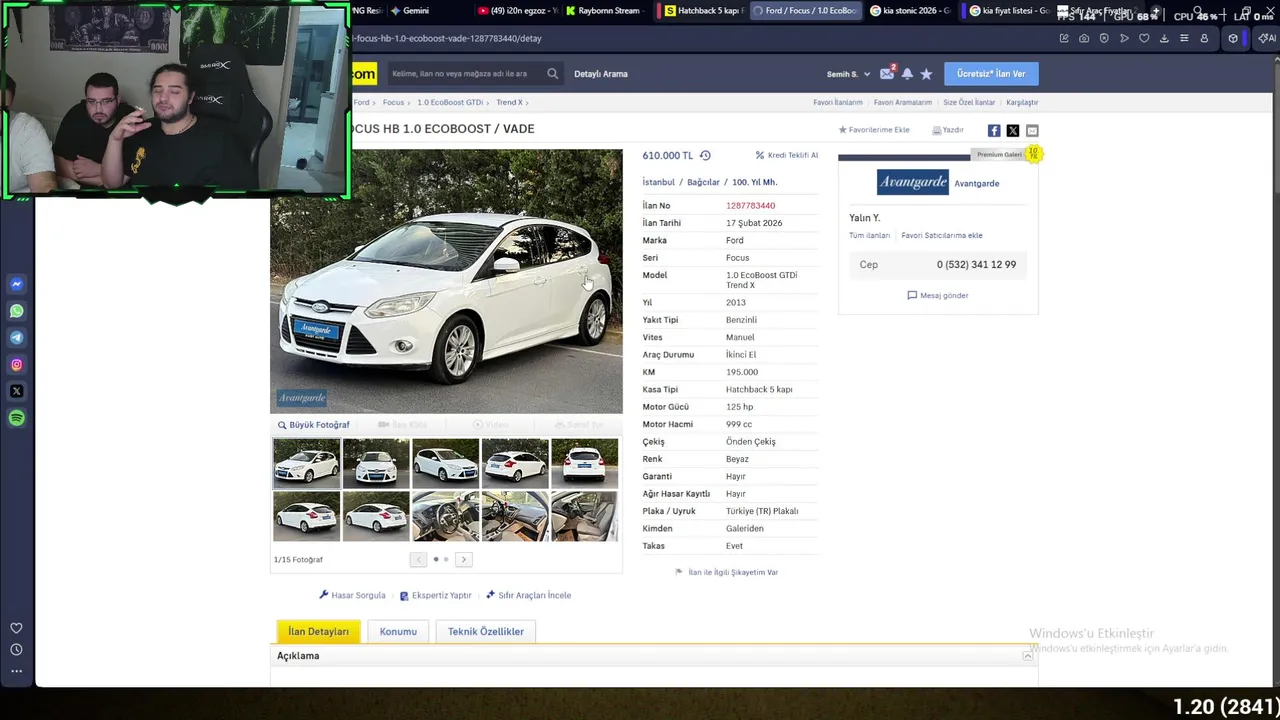Click Mesaj gönder link

click(938, 296)
